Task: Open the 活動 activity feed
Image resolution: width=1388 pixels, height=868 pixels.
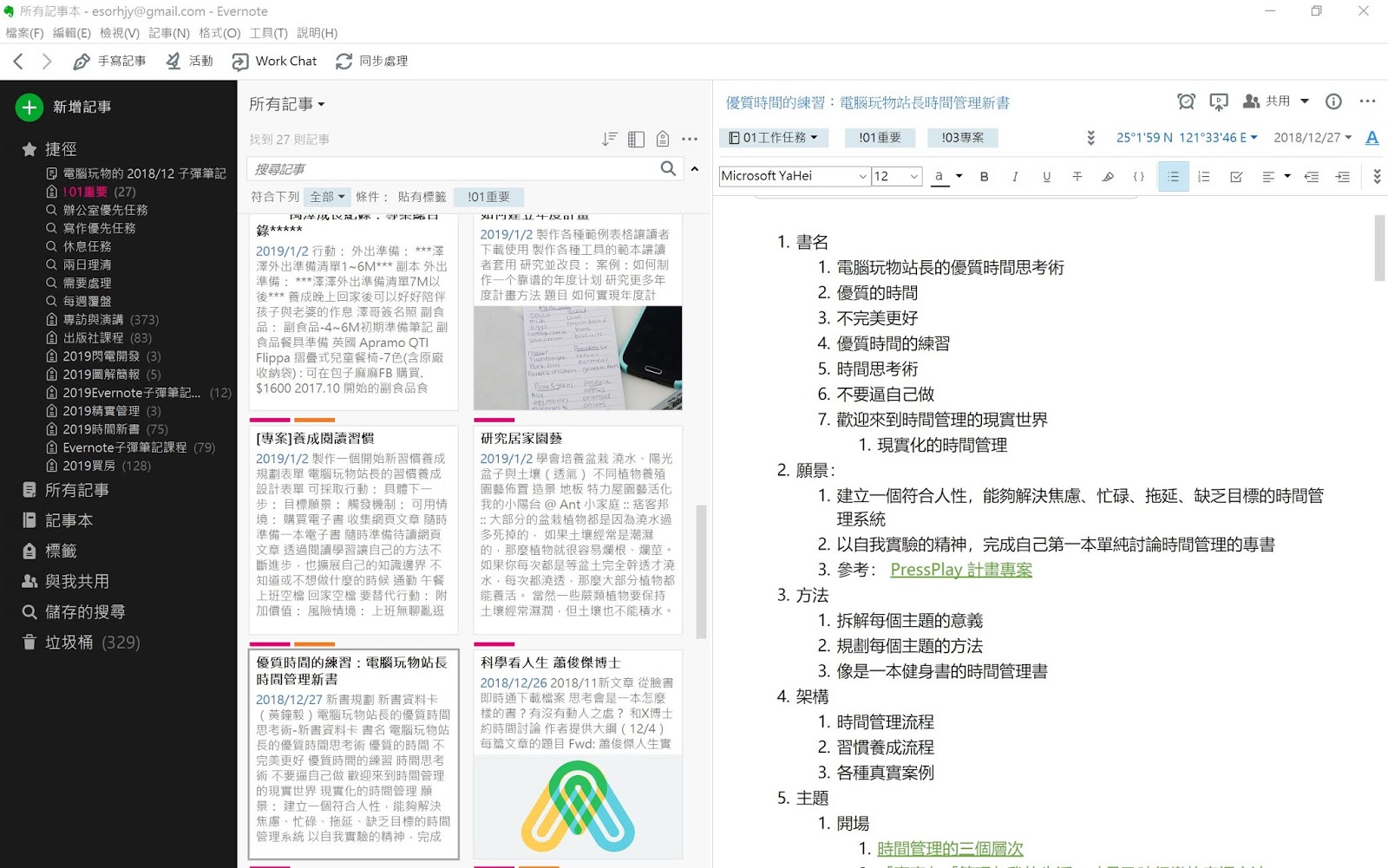Action: click(x=189, y=61)
